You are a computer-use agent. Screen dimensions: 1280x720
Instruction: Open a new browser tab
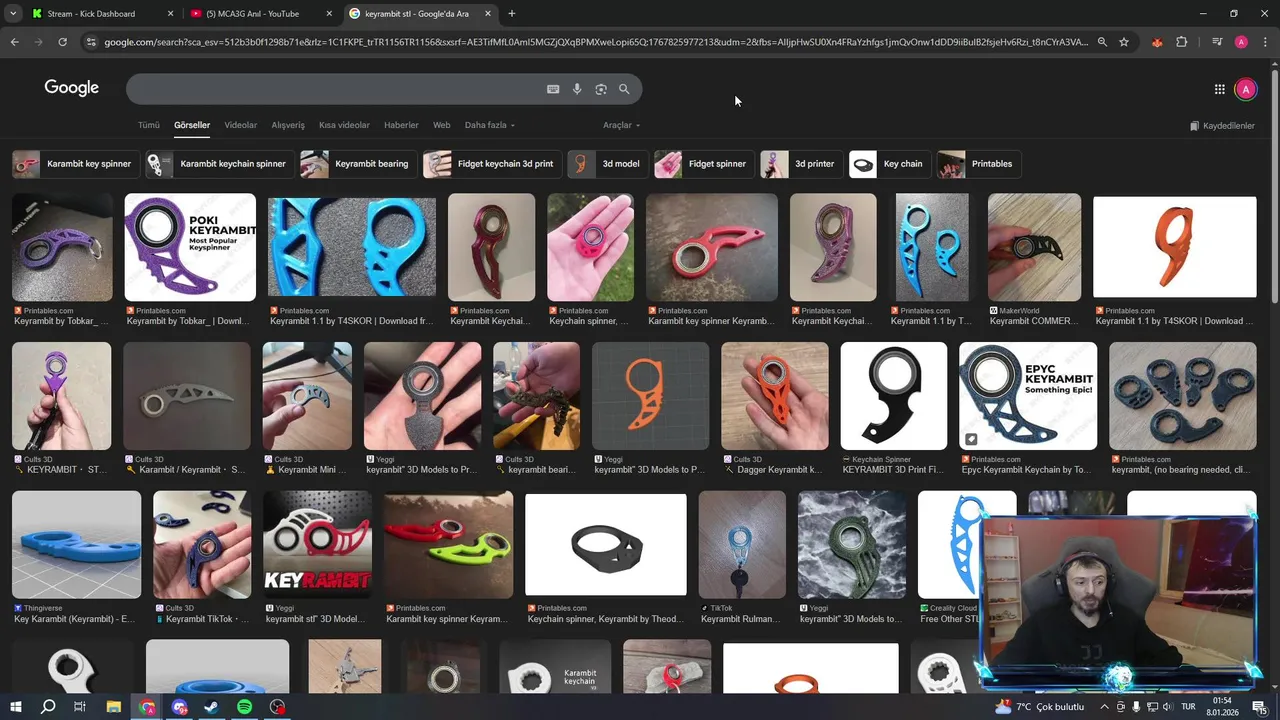tap(512, 14)
